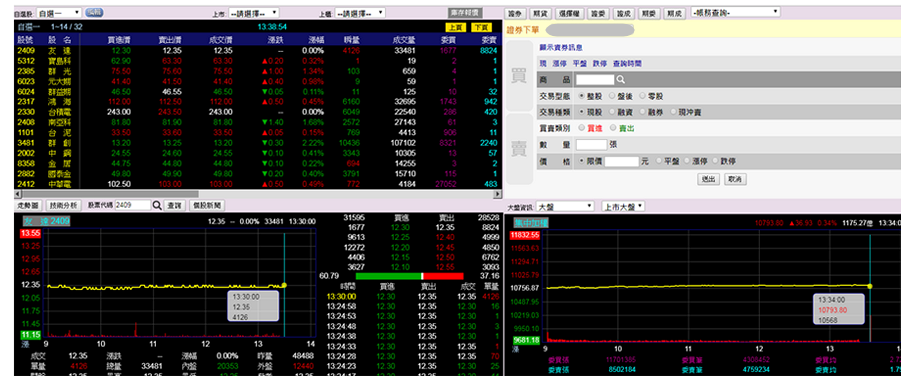The width and height of the screenshot is (918, 389).
Task: Click the 數量 quantity input field
Action: tap(591, 144)
